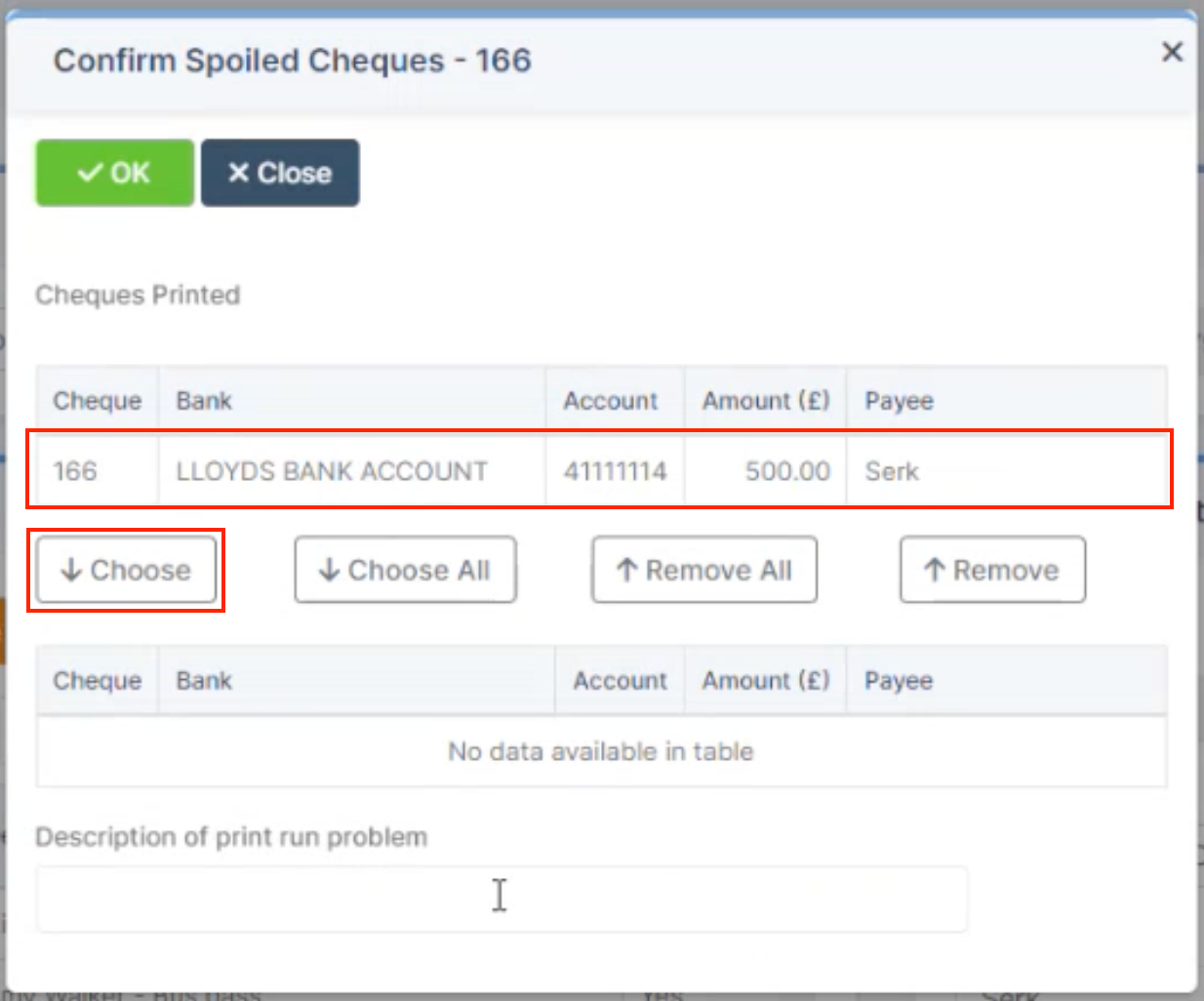Confirm with the green OK button
This screenshot has height=1001, width=1204.
tap(115, 173)
